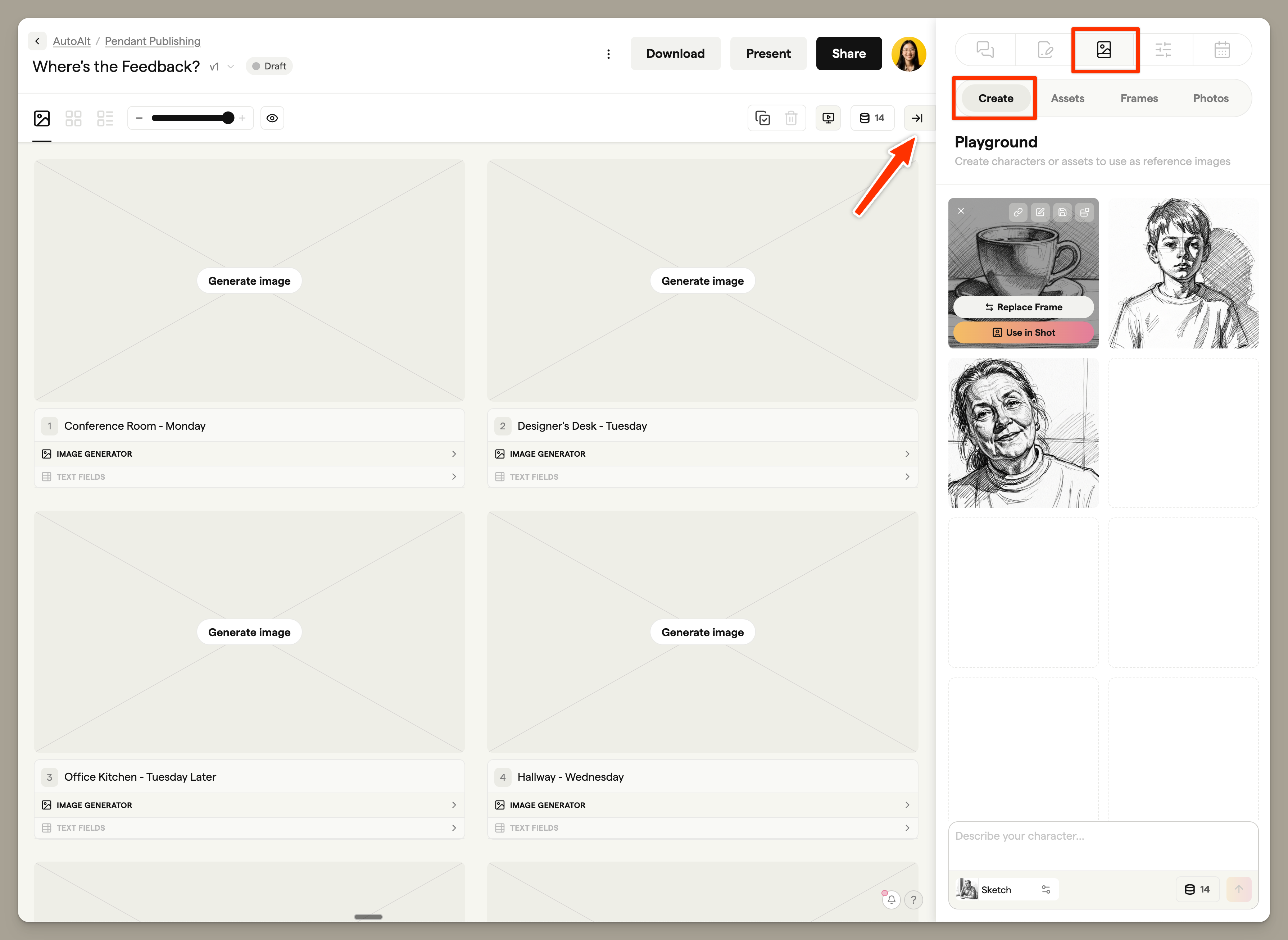The image size is (1288, 940).
Task: Open the calendar panel icon
Action: point(1222,50)
